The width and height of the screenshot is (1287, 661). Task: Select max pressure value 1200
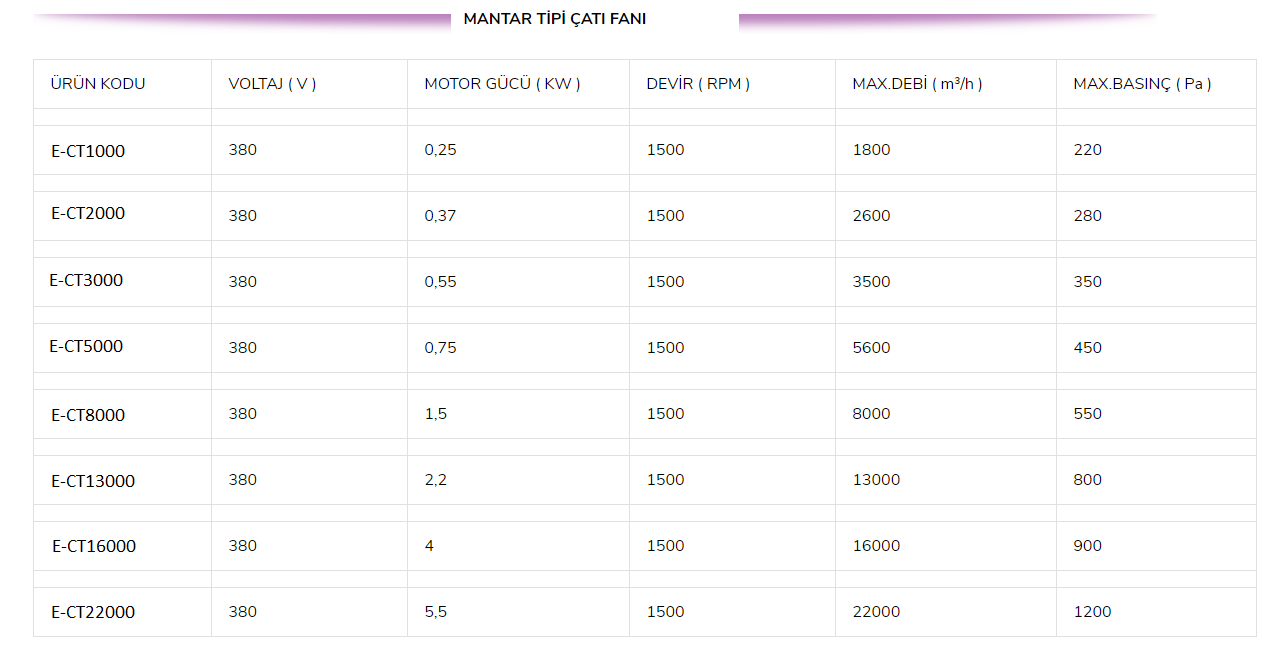(x=1092, y=612)
